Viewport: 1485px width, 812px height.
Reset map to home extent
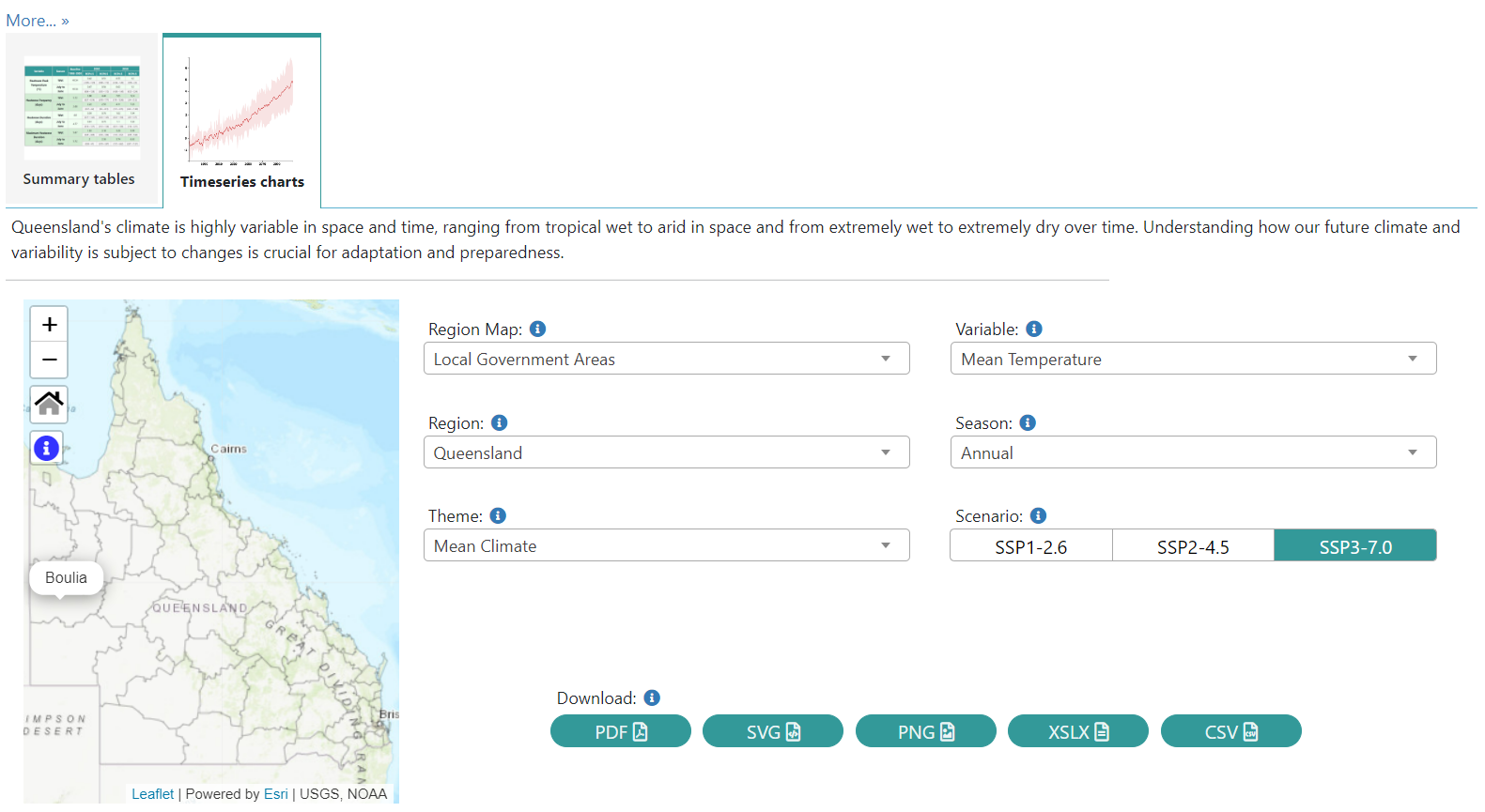[x=49, y=404]
